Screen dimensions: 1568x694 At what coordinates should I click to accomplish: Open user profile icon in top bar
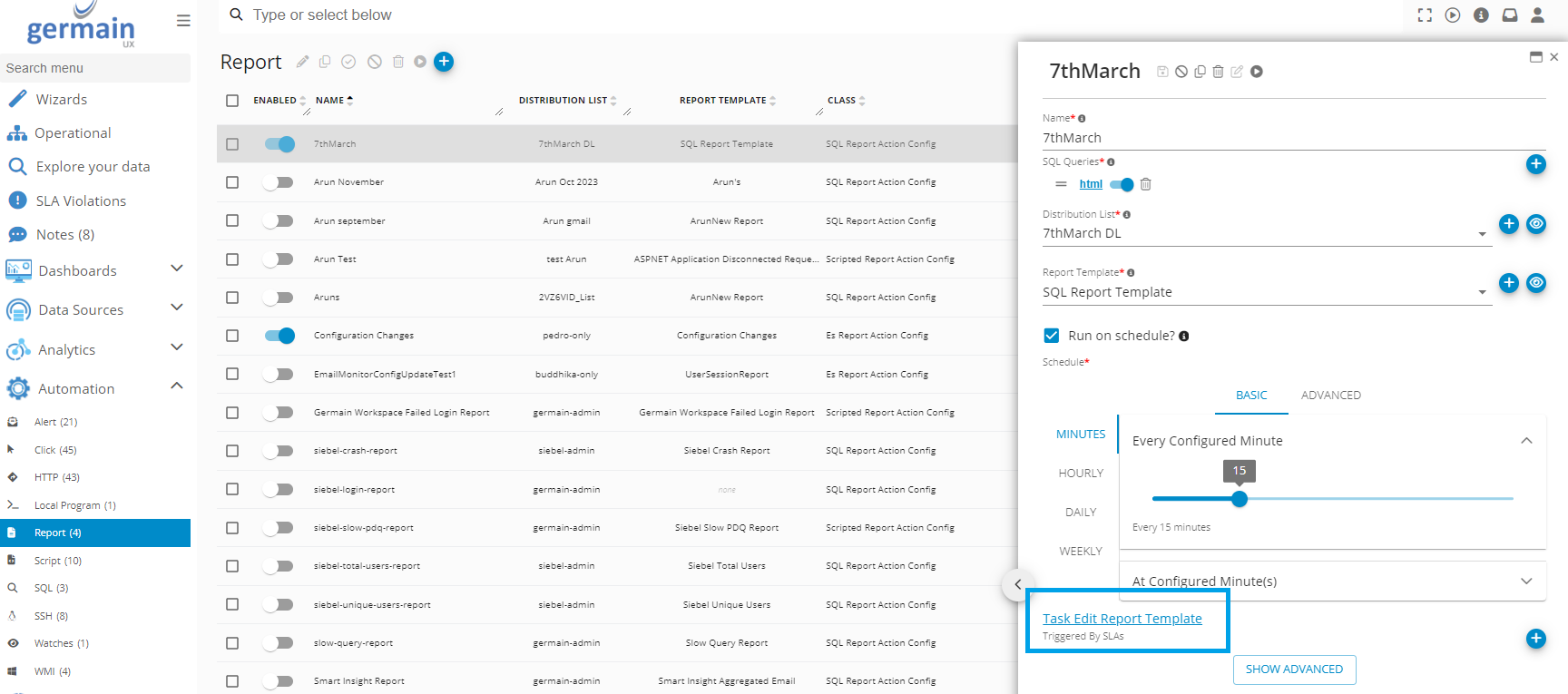coord(1537,15)
